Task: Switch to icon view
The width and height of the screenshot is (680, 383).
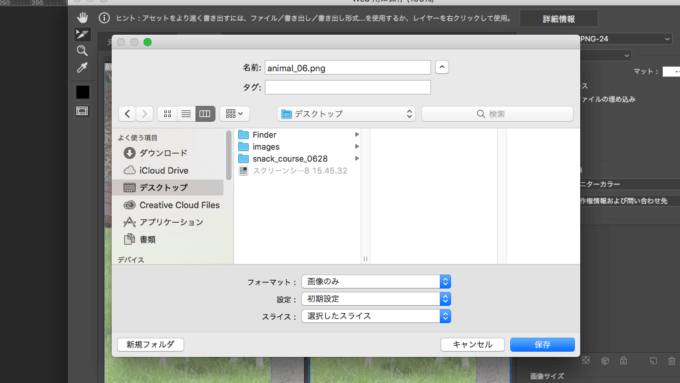Action: (167, 114)
